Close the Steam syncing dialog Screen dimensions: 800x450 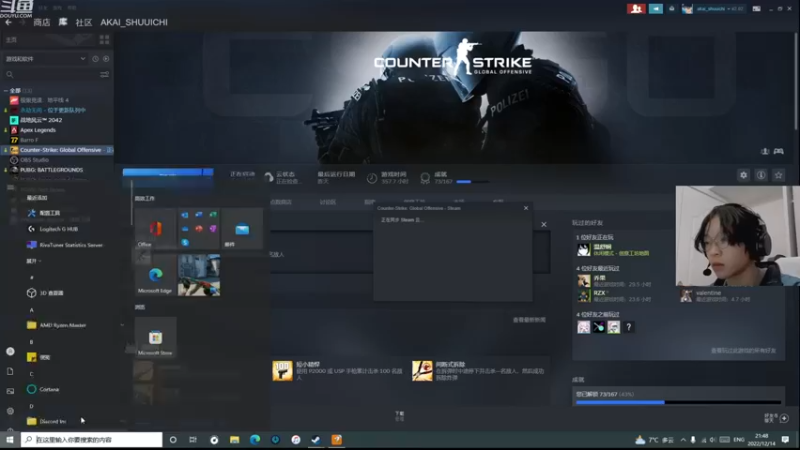click(x=526, y=208)
